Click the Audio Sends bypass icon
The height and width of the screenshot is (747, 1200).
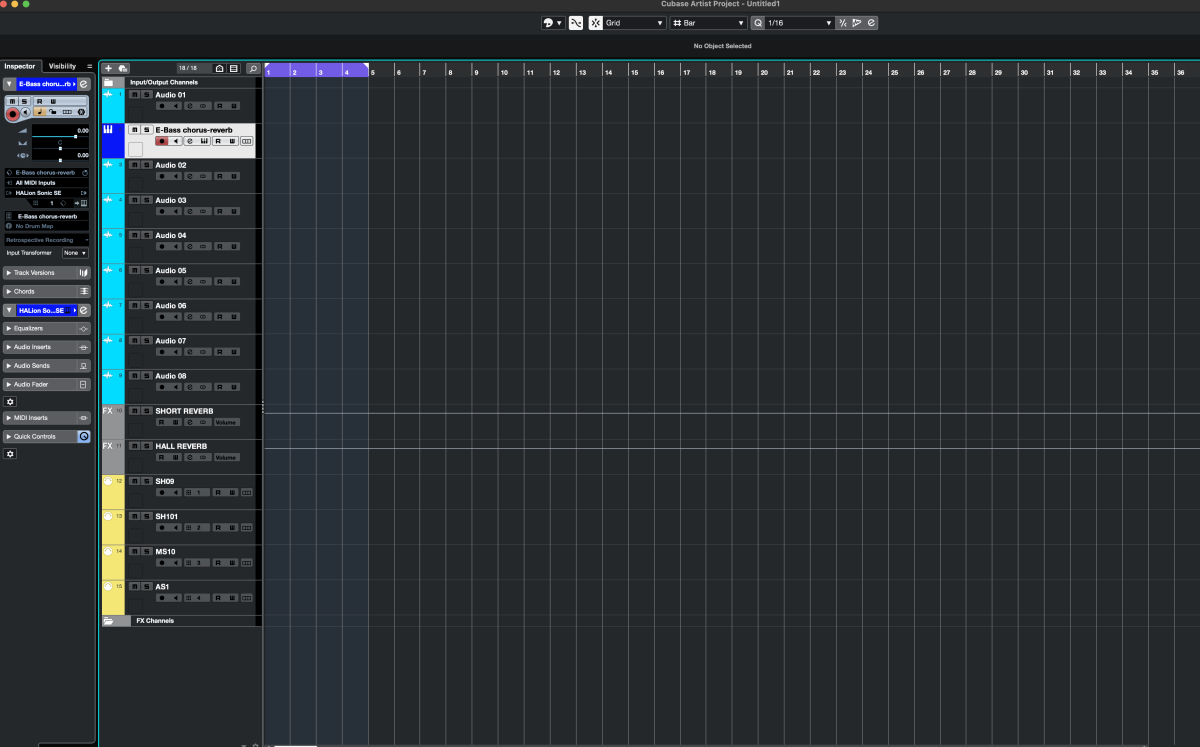click(84, 366)
